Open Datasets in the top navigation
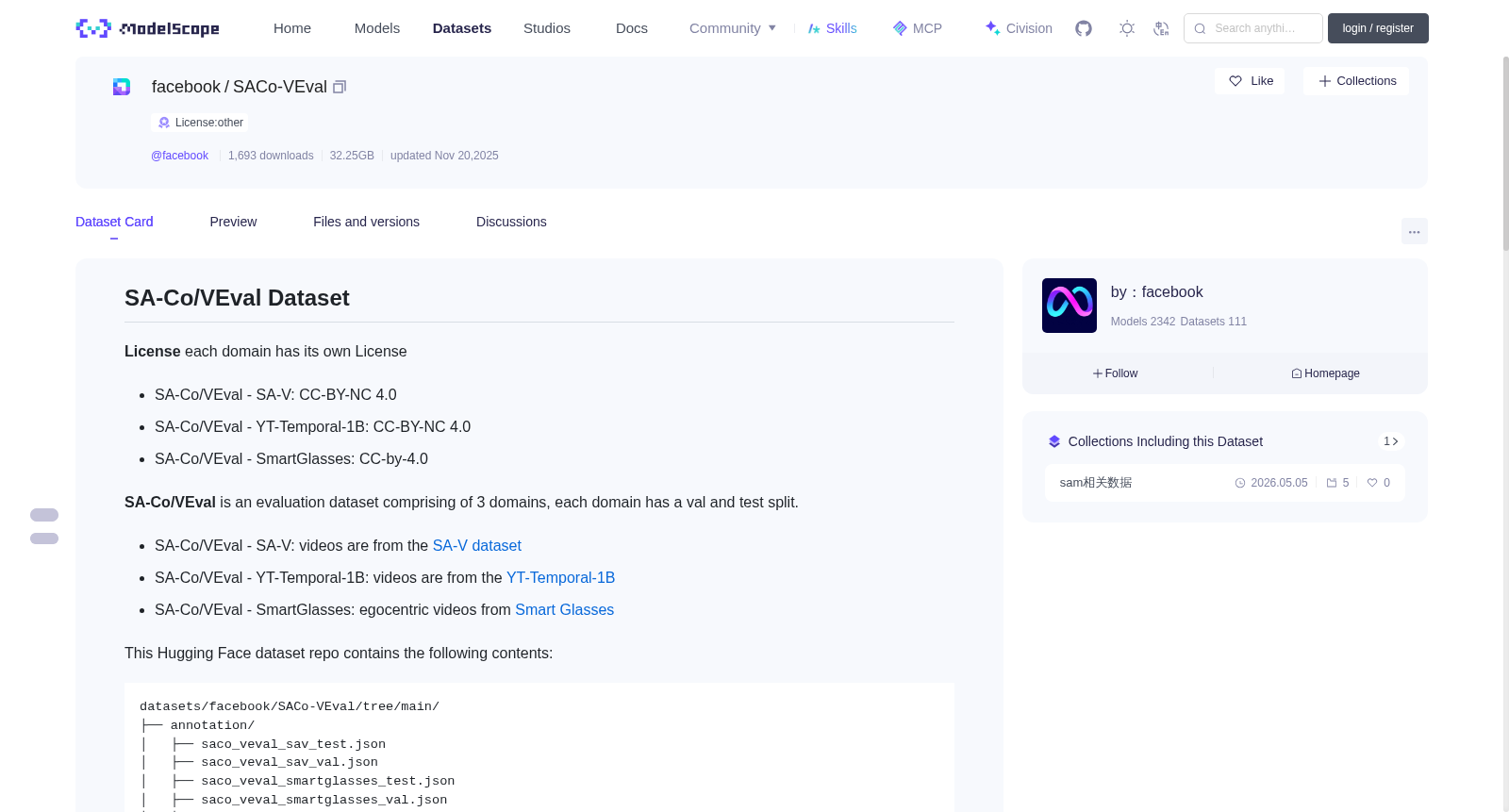The image size is (1509, 812). point(462,28)
